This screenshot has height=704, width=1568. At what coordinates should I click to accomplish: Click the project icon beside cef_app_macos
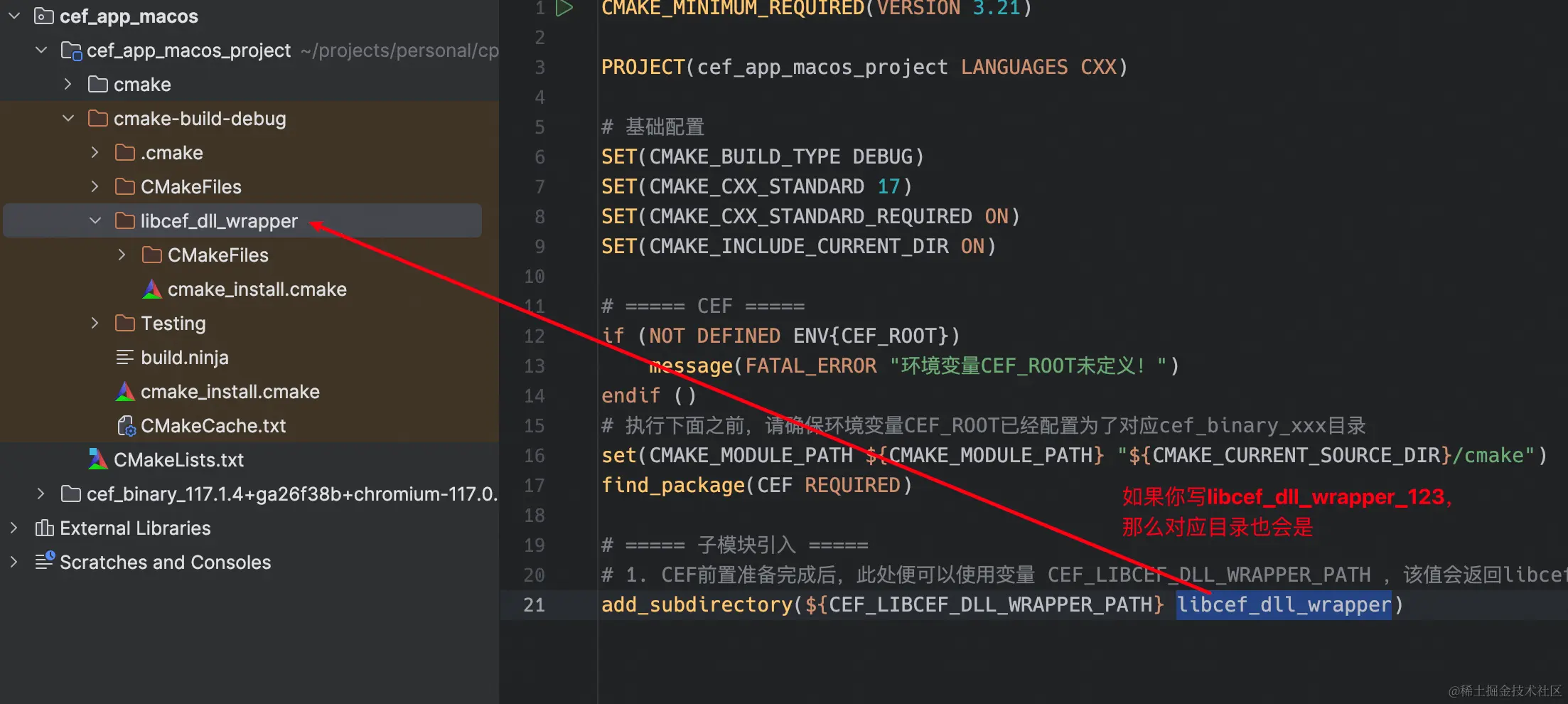(x=43, y=16)
